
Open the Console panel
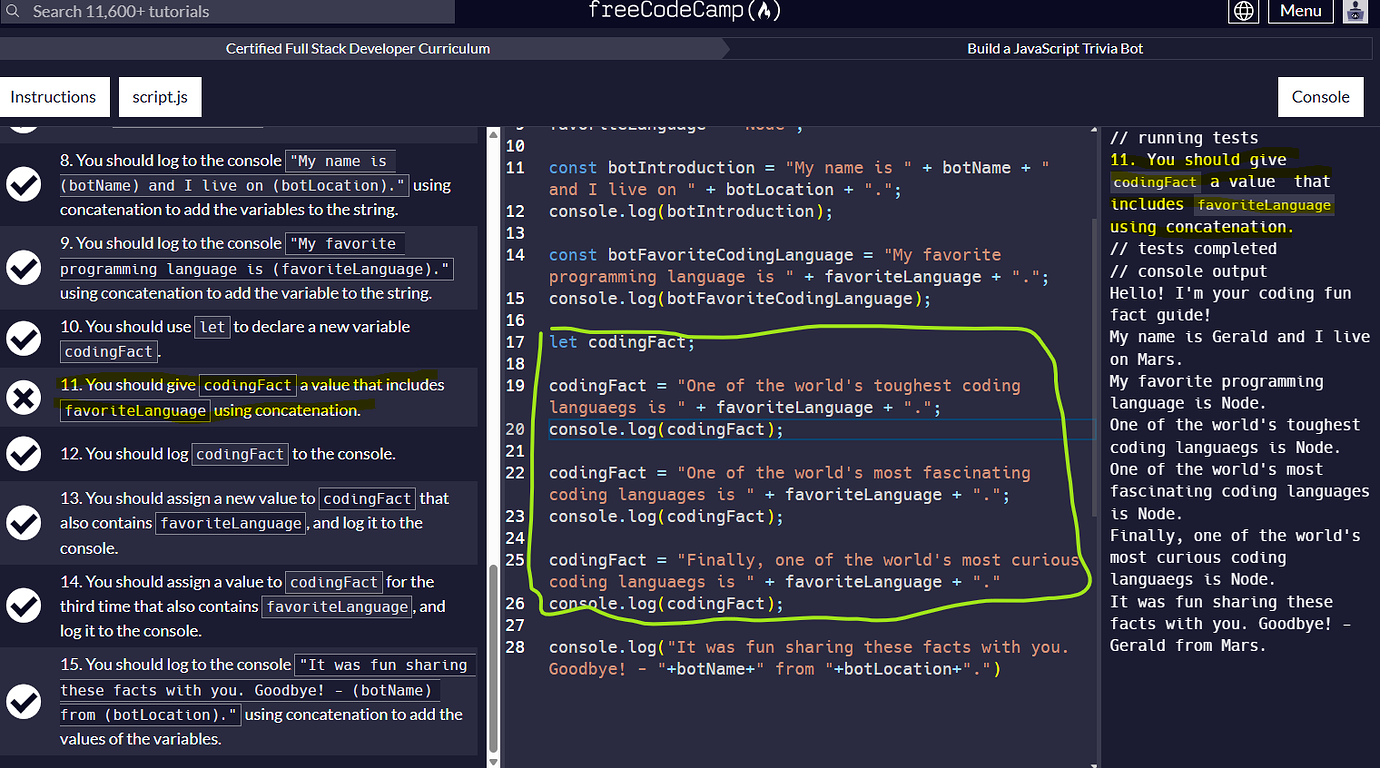coord(1320,96)
